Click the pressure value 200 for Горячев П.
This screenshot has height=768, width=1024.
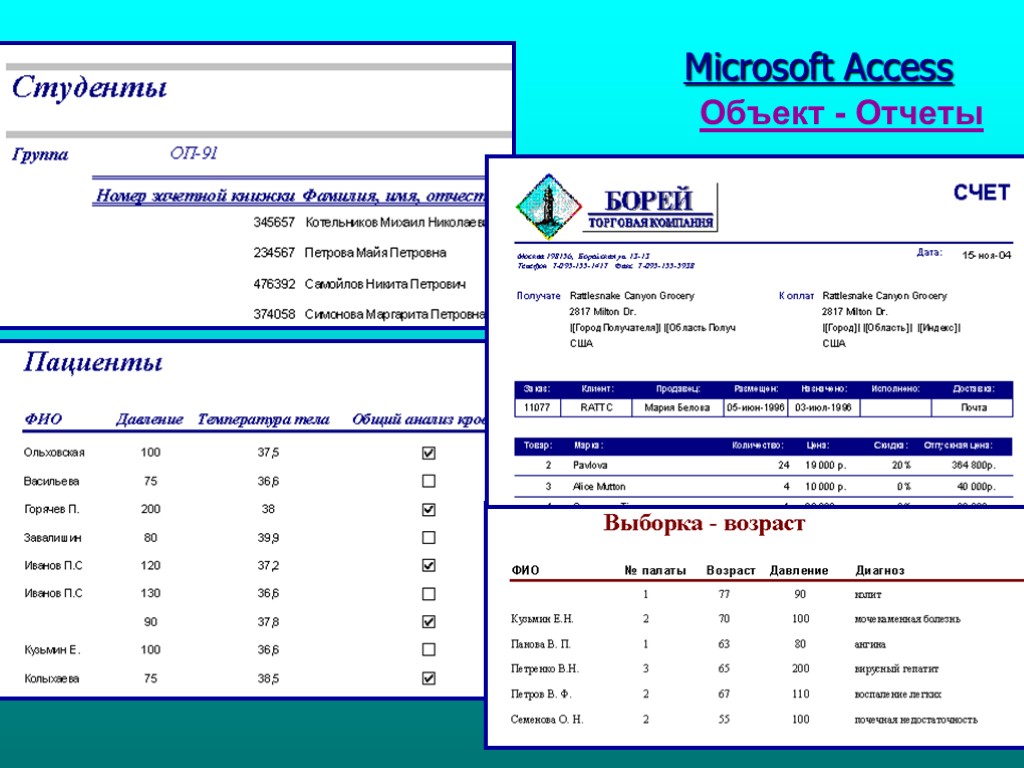150,509
